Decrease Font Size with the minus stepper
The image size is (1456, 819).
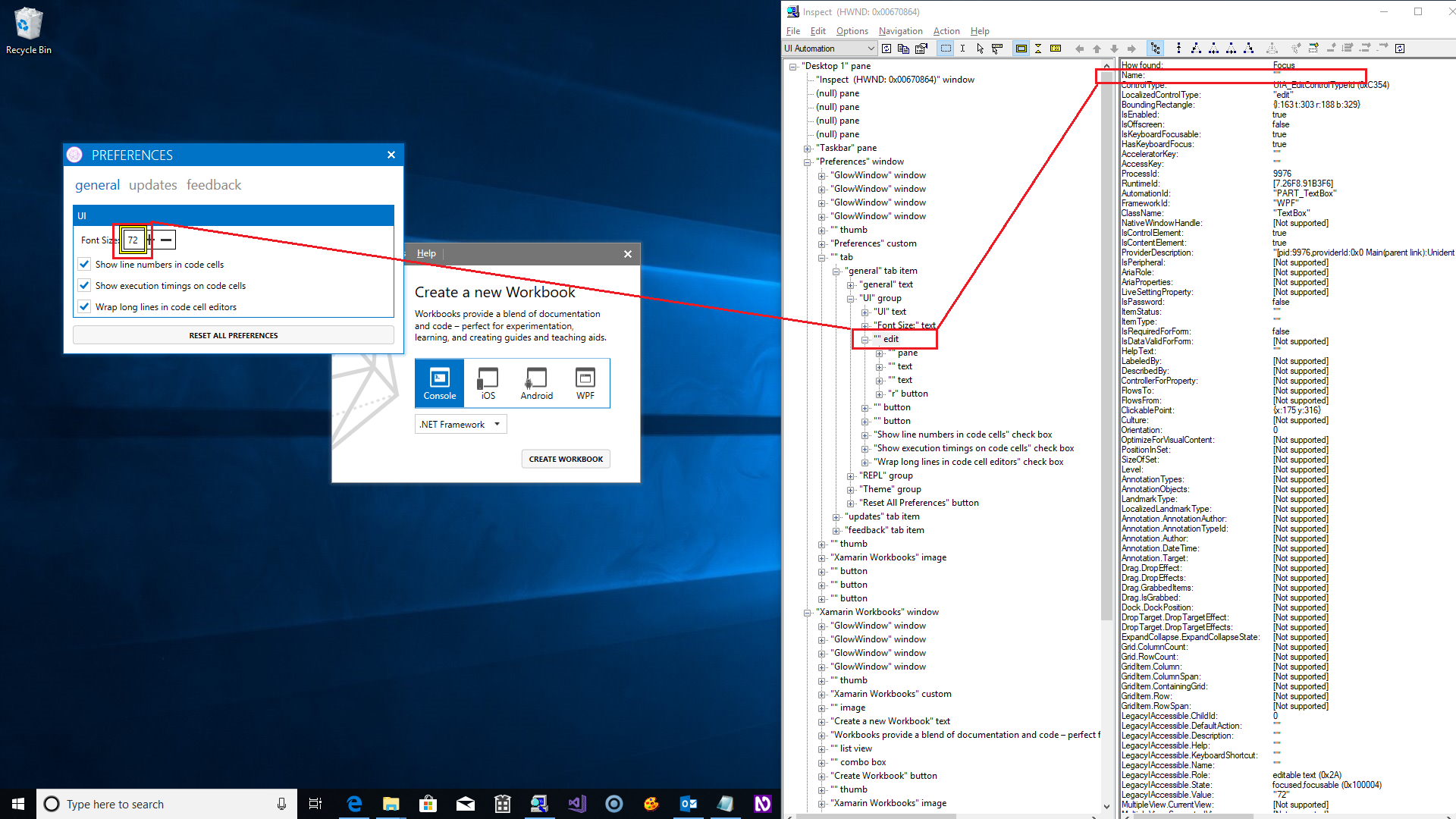[165, 239]
